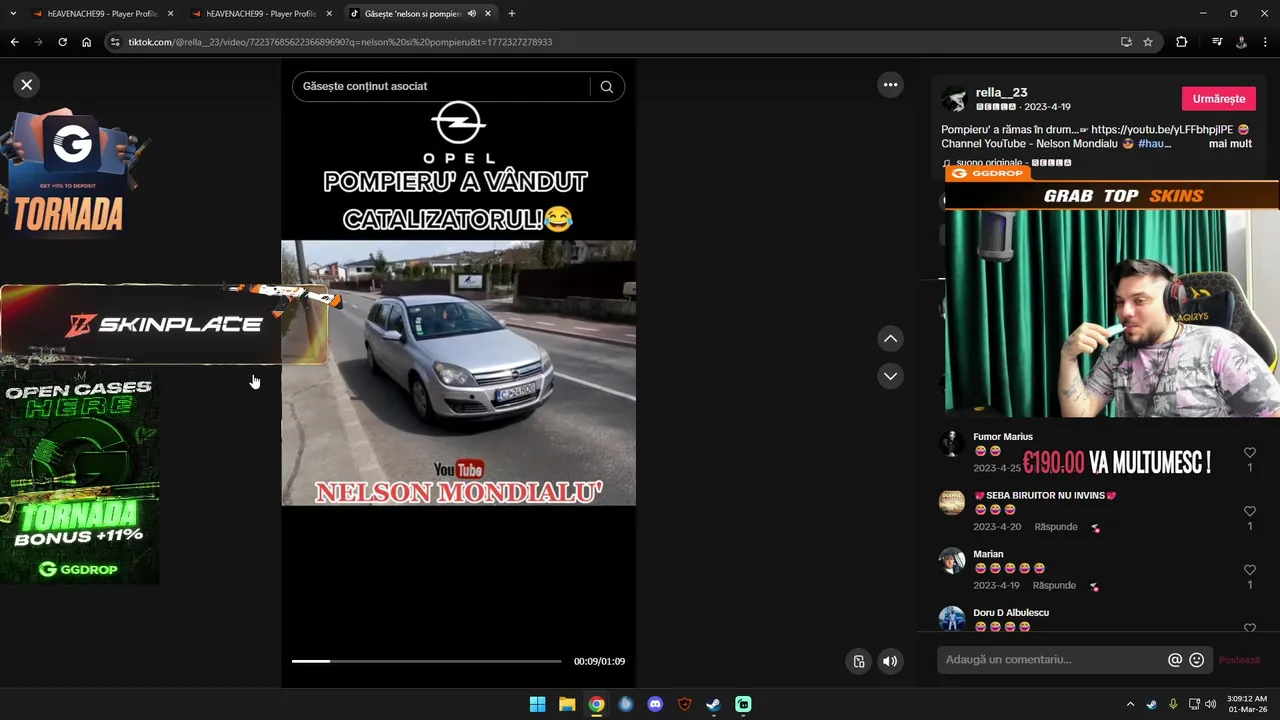Reload the page with refresh icon
This screenshot has height=720, width=1280.
tap(62, 42)
